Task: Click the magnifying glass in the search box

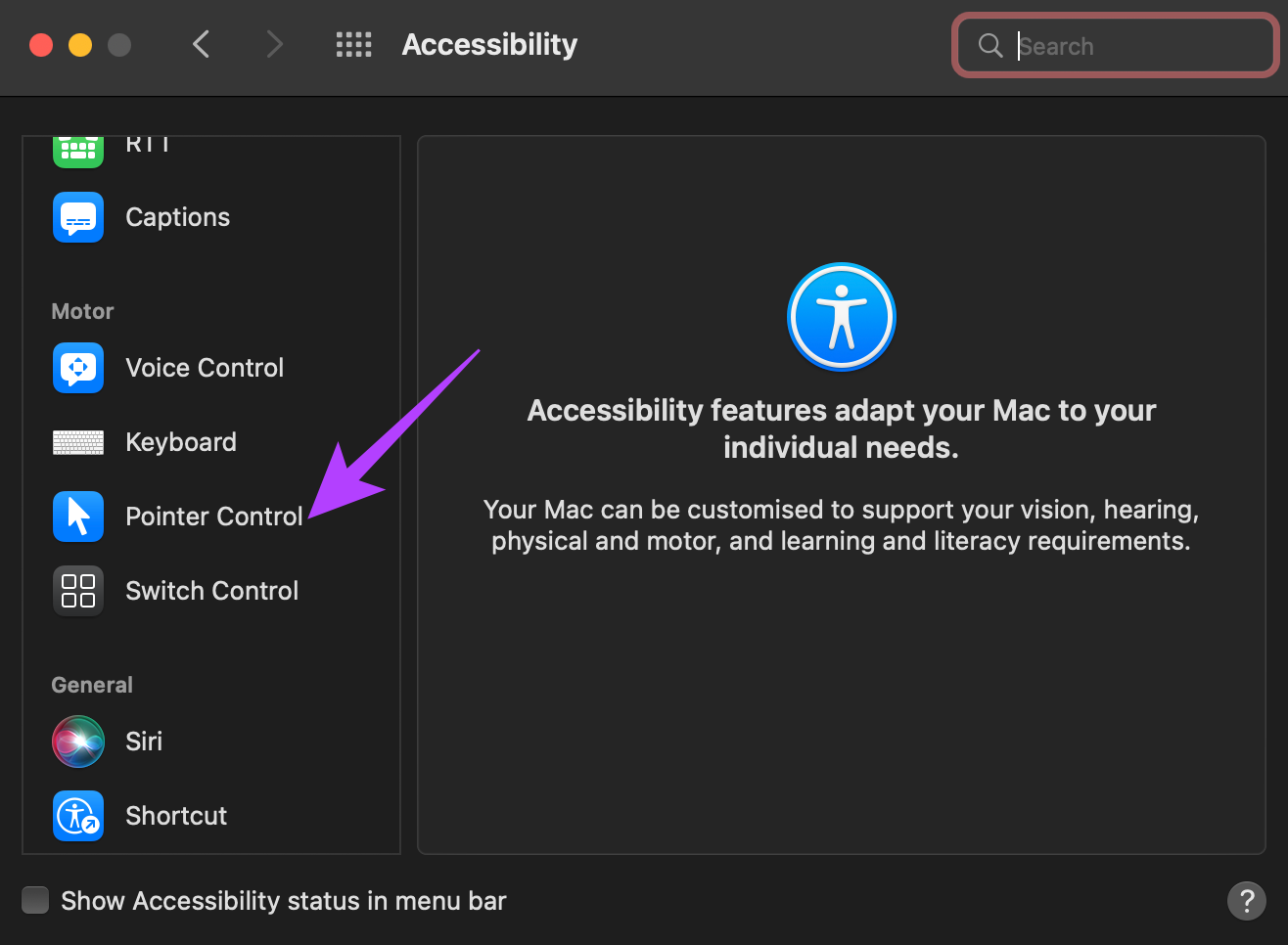Action: click(x=990, y=45)
